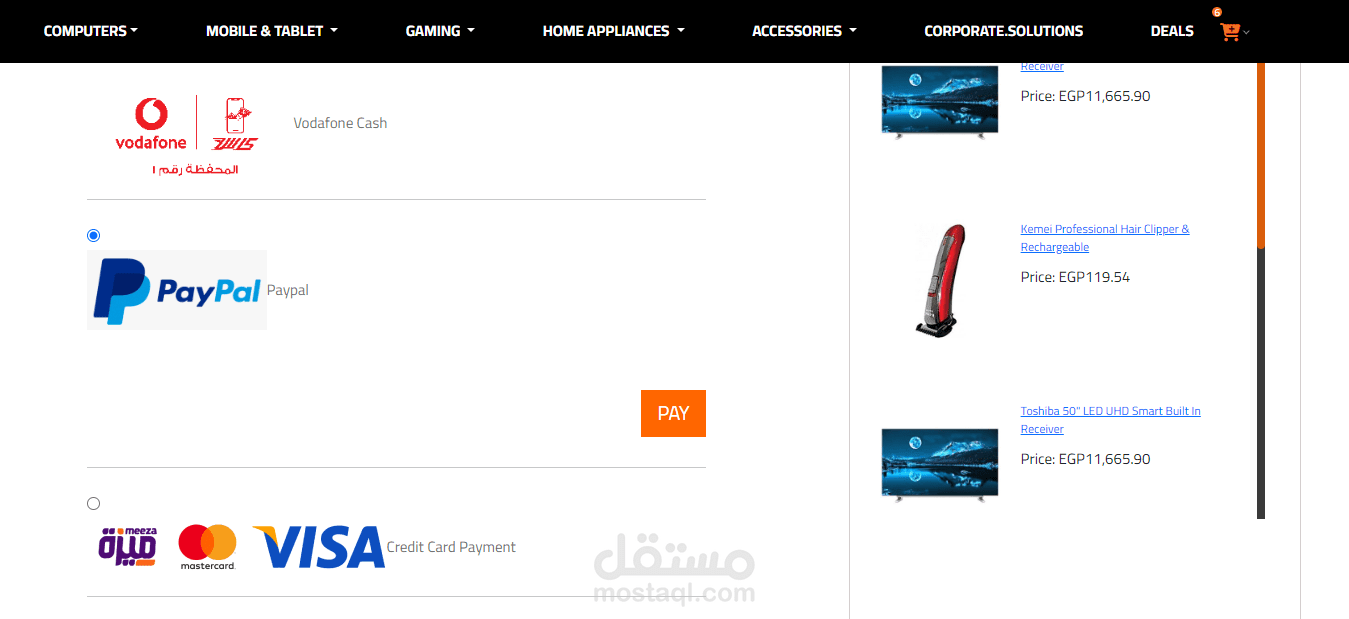This screenshot has width=1349, height=619.
Task: Select the Credit Card Payment radio button
Action: 94,504
